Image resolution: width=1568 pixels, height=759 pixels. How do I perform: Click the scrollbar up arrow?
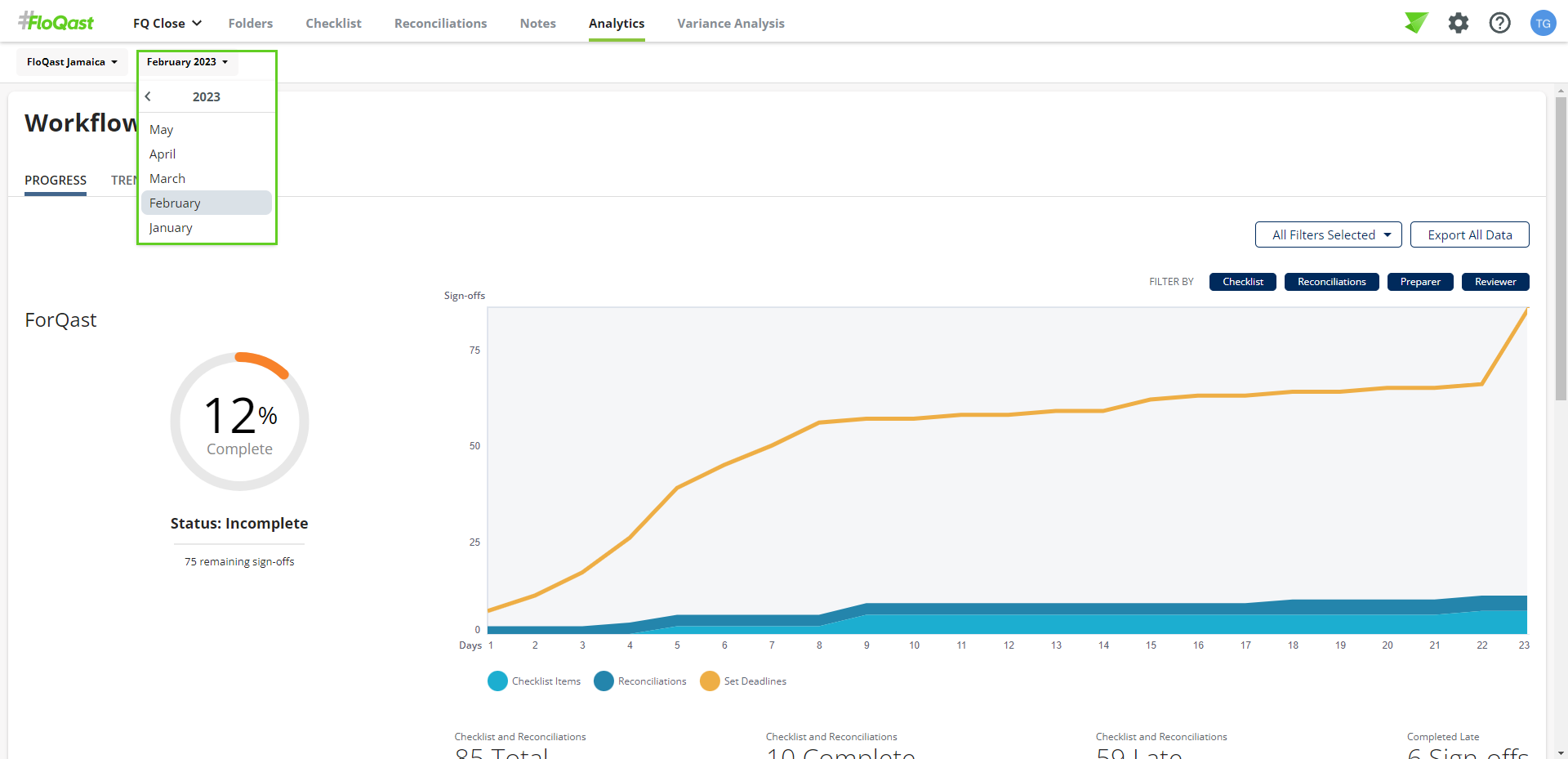[x=1561, y=91]
